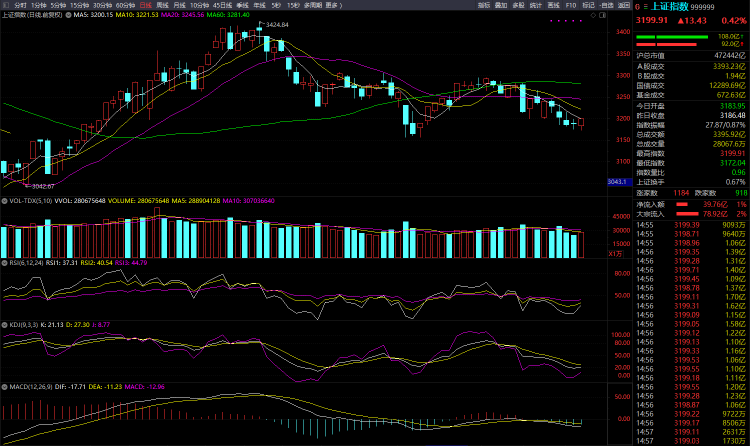Screen dimensions: 750x446
Task: Open settings icon beside the MA5 indicator header
Action: click(66, 15)
